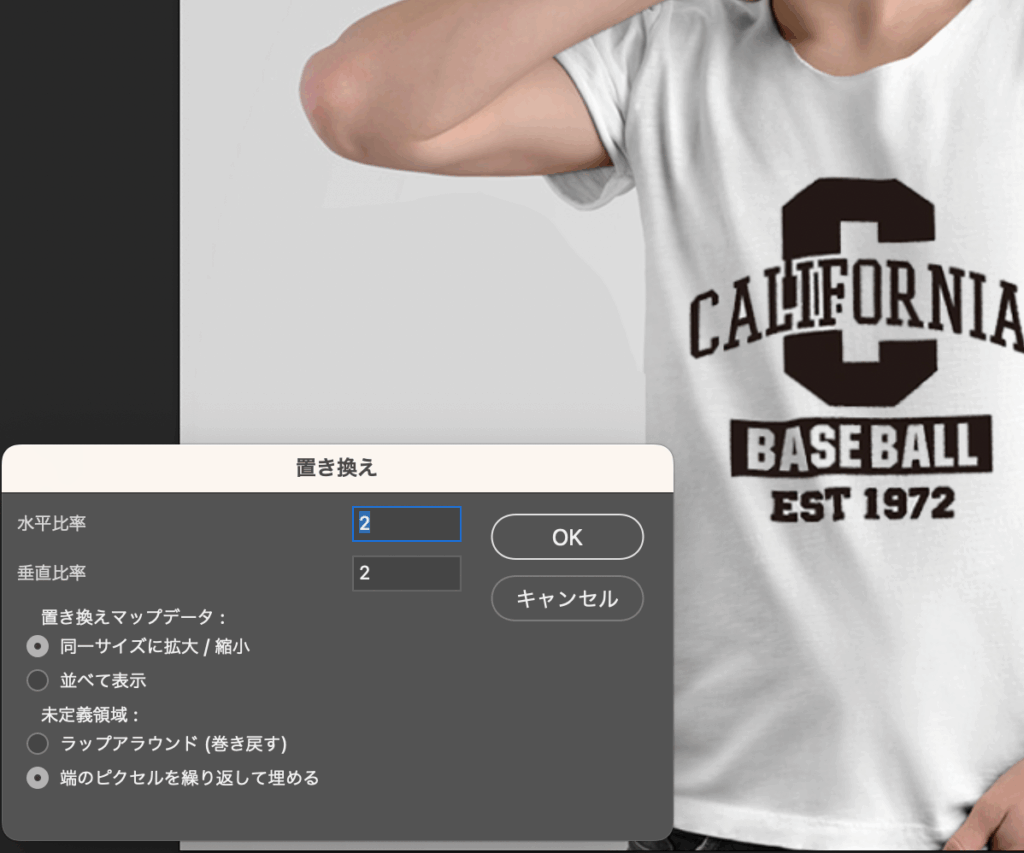Click the 水平比率 label text

[58, 523]
